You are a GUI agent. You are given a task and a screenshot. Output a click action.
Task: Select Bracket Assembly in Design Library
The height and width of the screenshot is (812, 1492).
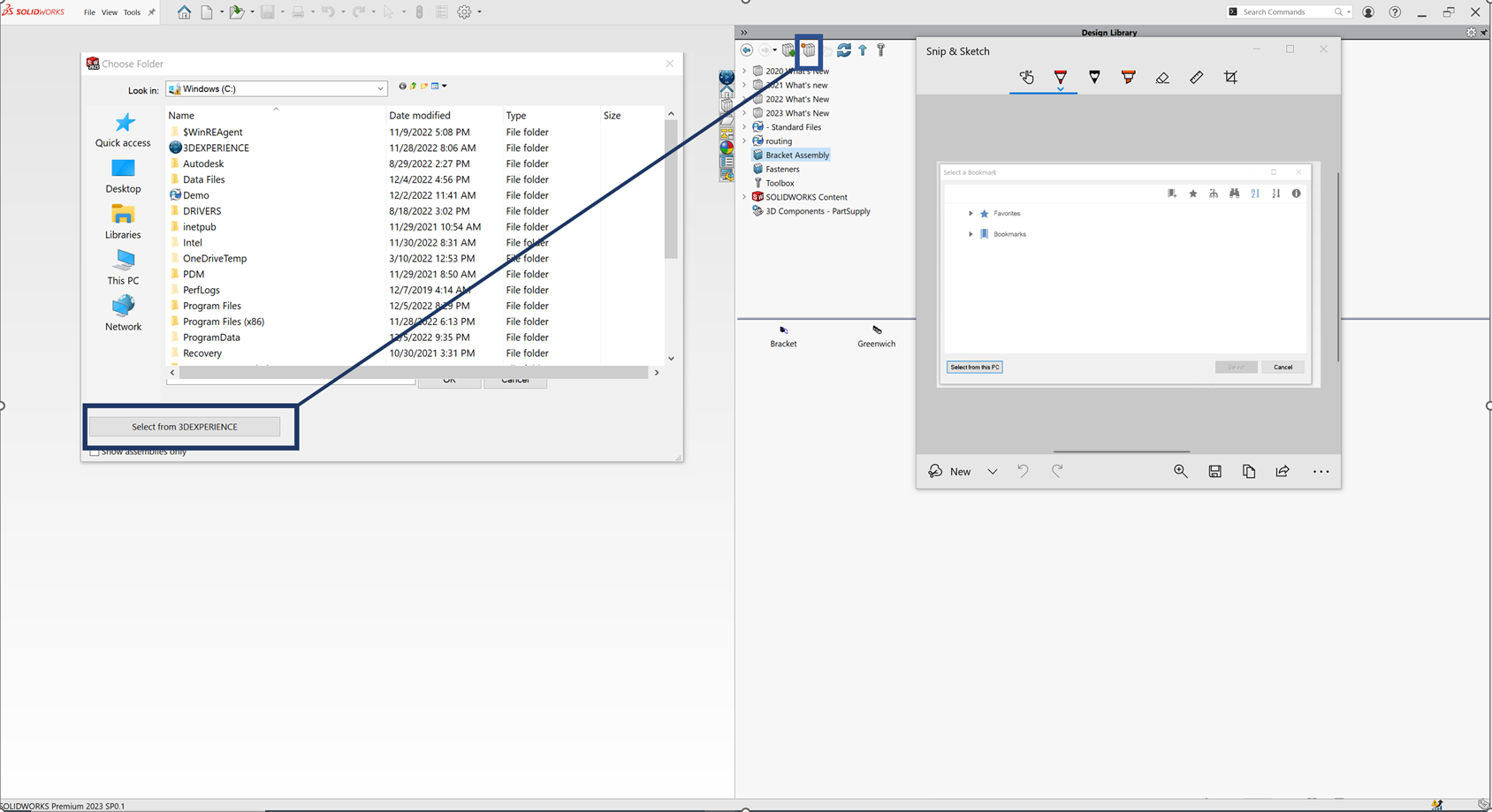(x=791, y=156)
